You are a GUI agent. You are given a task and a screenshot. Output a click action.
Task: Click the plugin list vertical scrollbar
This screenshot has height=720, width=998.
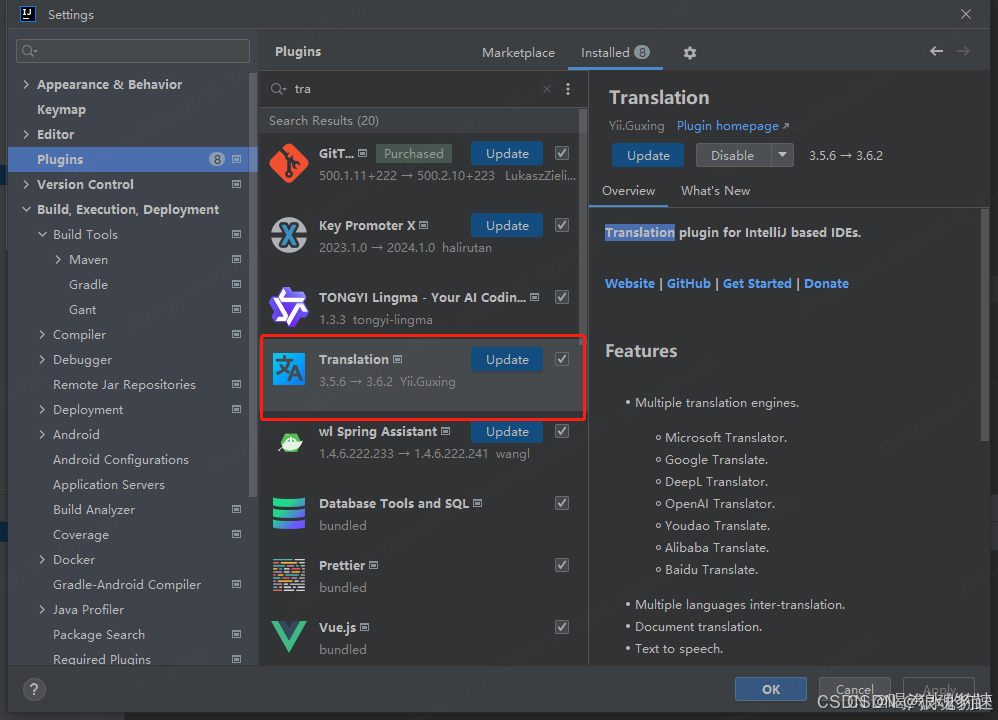pyautogui.click(x=582, y=226)
